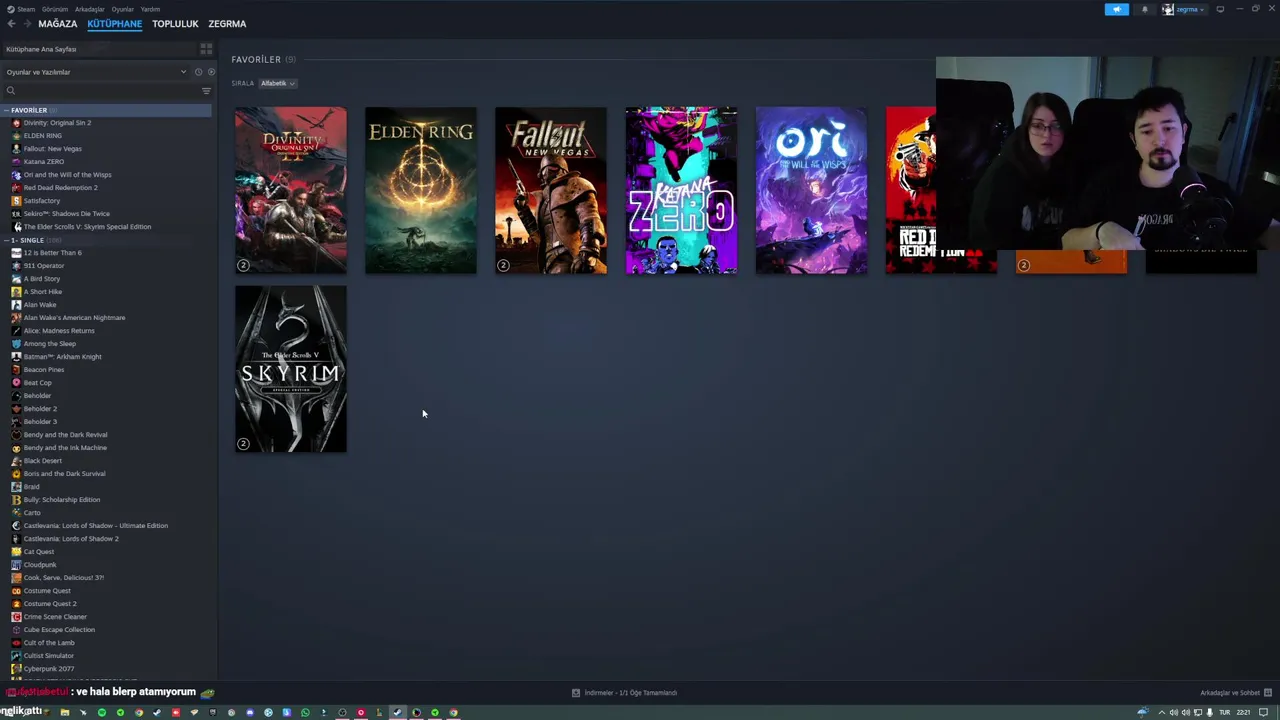Open Fallout New Vegas cover

tap(551, 190)
